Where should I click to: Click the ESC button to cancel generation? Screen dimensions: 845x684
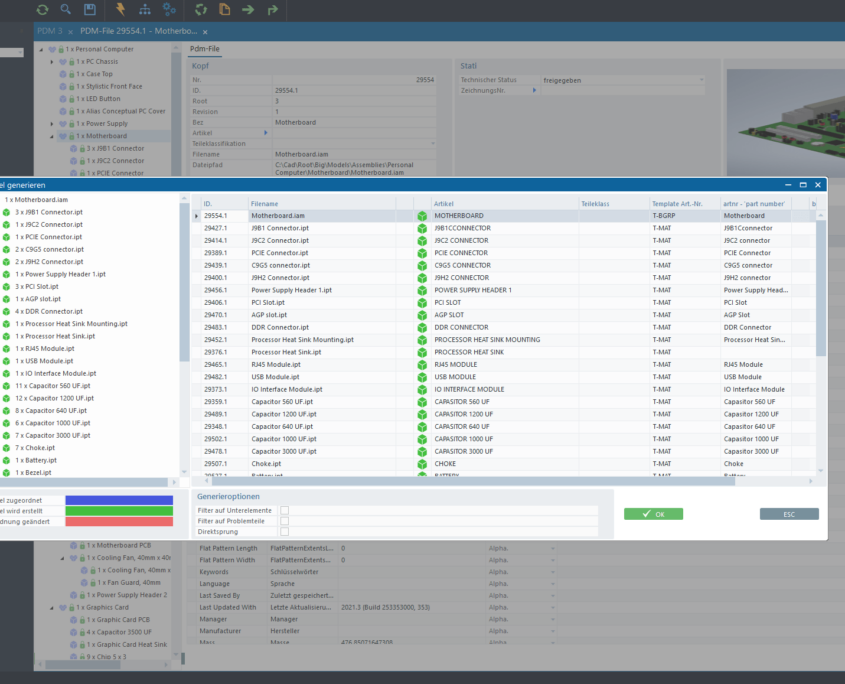[x=789, y=513]
